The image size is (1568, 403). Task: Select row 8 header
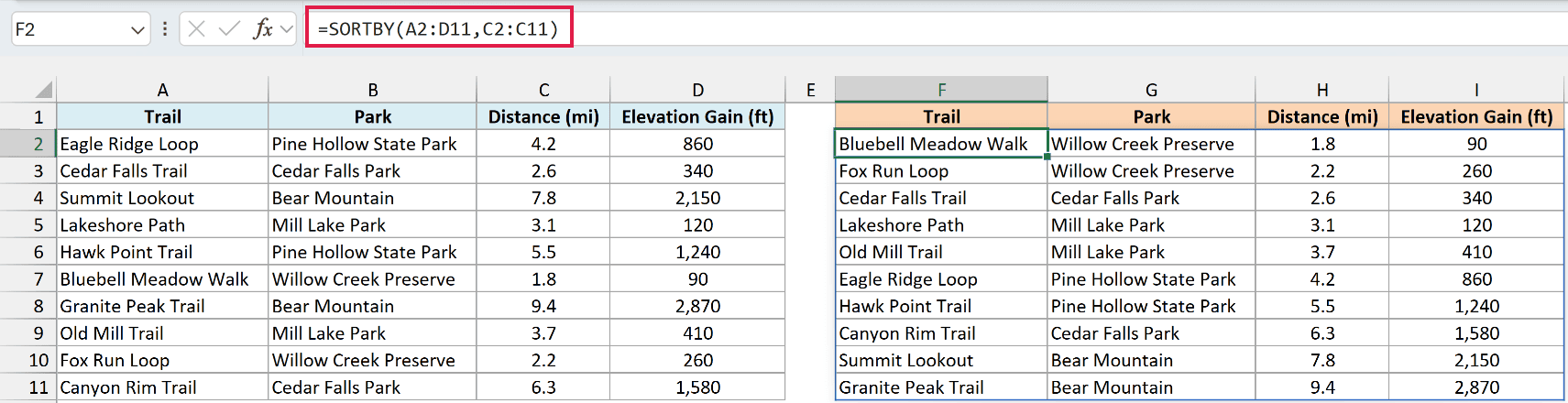(x=28, y=307)
